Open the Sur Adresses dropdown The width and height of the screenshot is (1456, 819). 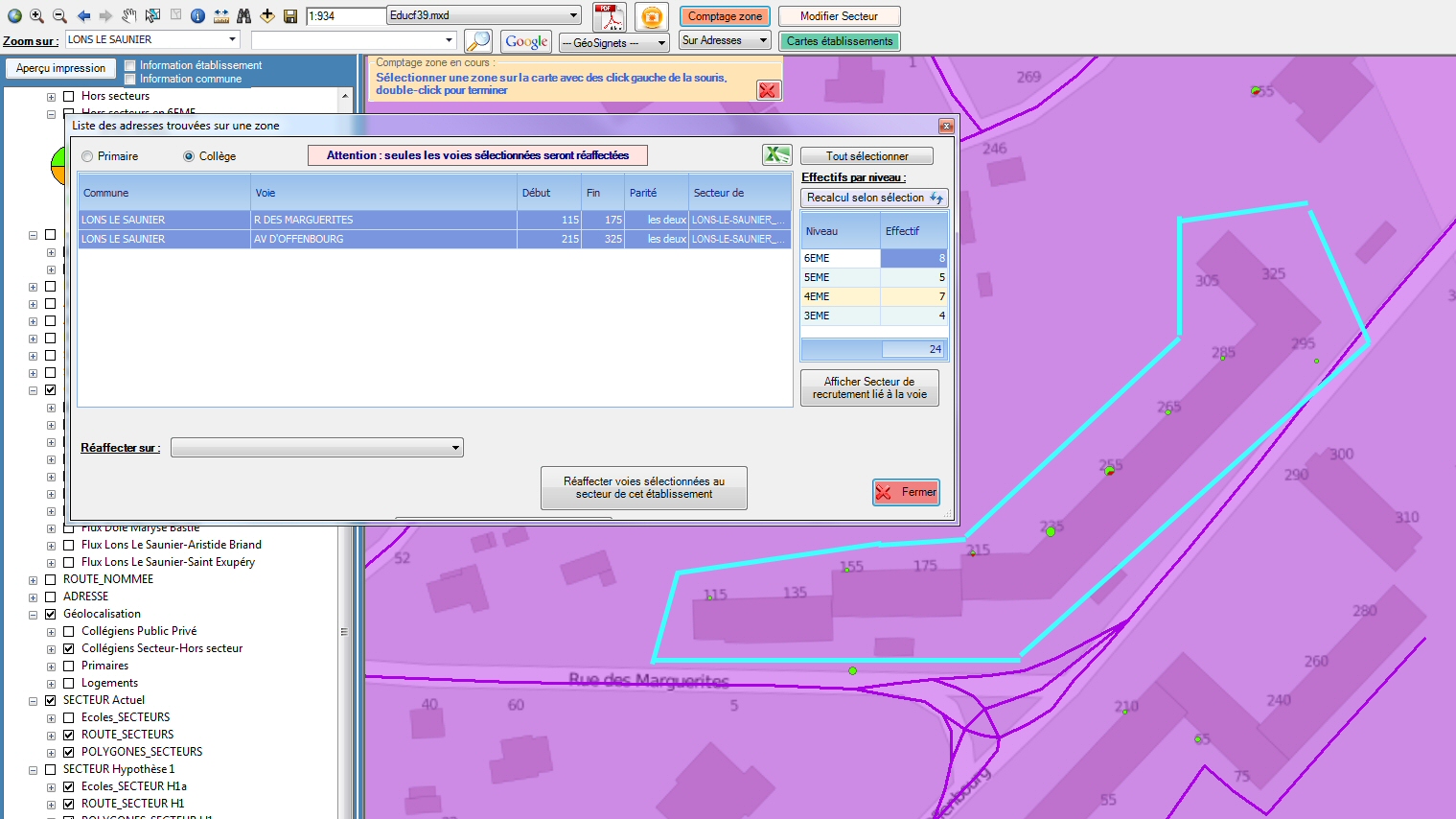[x=764, y=40]
